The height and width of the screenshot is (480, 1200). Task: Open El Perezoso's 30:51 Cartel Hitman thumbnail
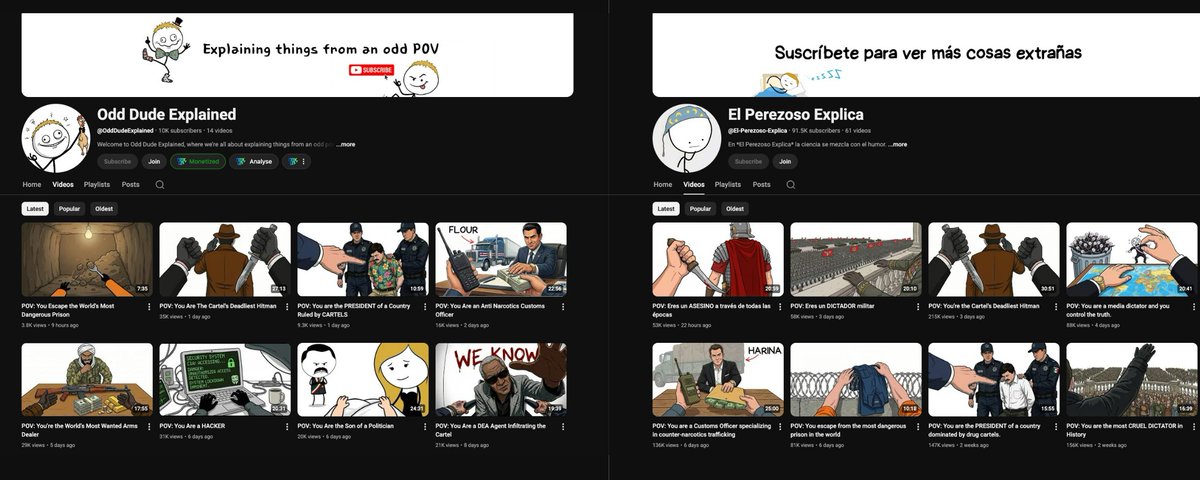click(994, 260)
